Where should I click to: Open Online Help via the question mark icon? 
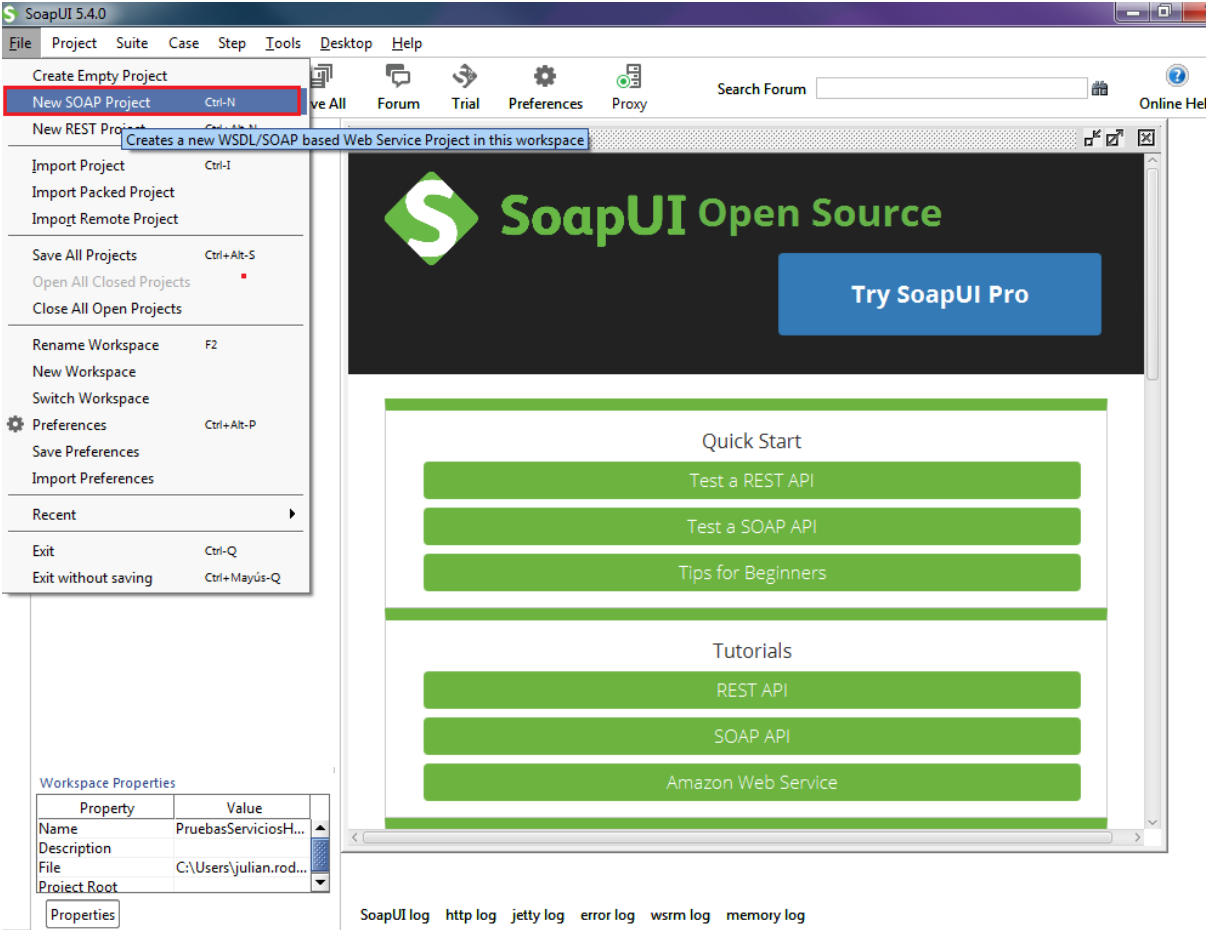click(1177, 75)
